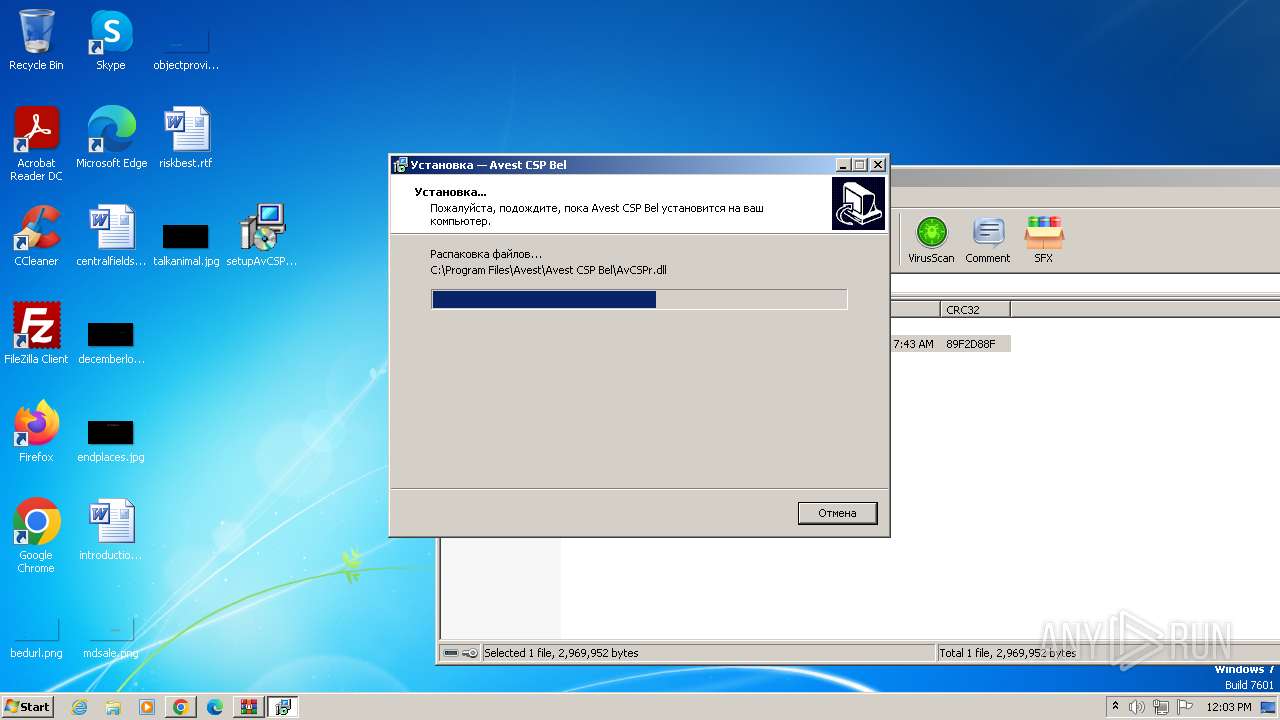Cancel installation with the Отмена button
This screenshot has height=720, width=1280.
point(837,513)
